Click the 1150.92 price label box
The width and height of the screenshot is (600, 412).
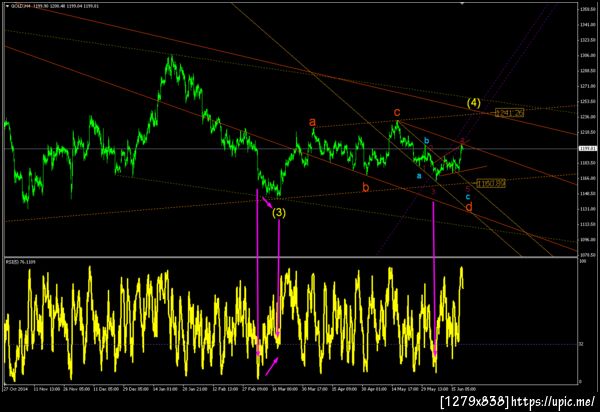click(491, 184)
